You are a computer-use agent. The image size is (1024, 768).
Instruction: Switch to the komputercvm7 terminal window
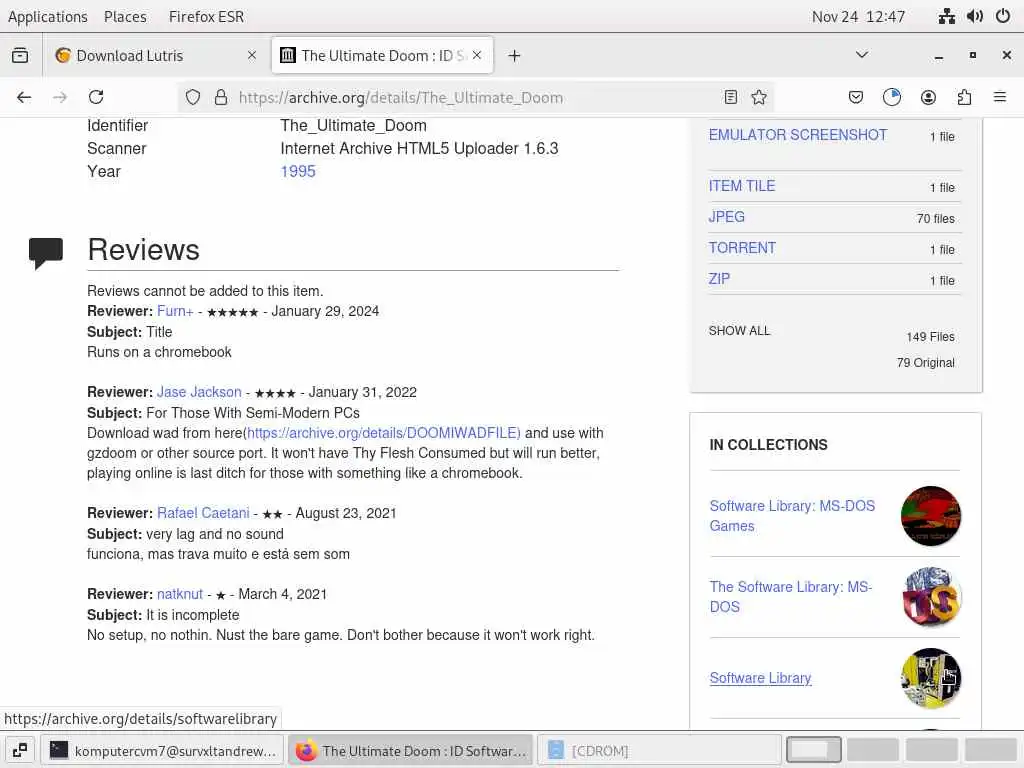163,751
